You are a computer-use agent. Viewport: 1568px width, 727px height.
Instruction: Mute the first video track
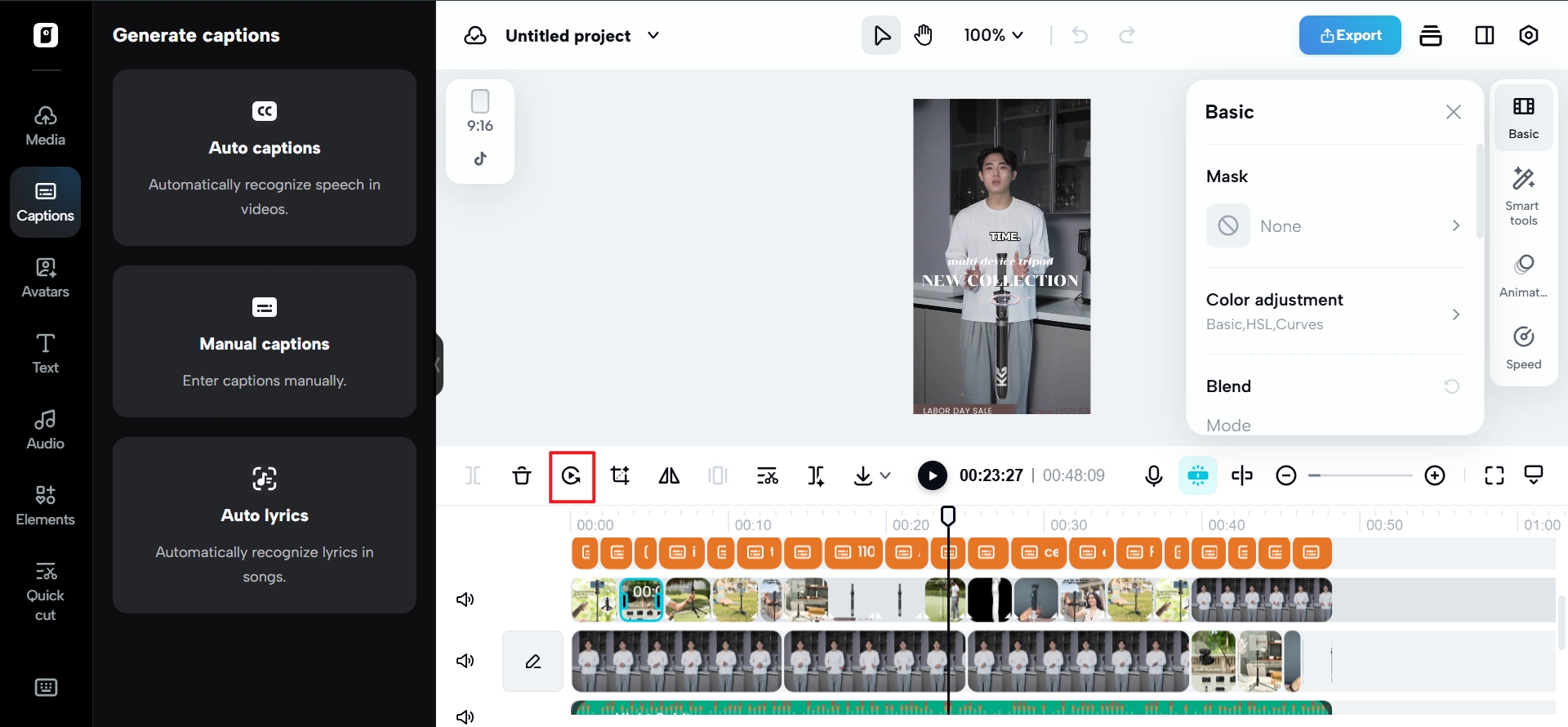465,600
